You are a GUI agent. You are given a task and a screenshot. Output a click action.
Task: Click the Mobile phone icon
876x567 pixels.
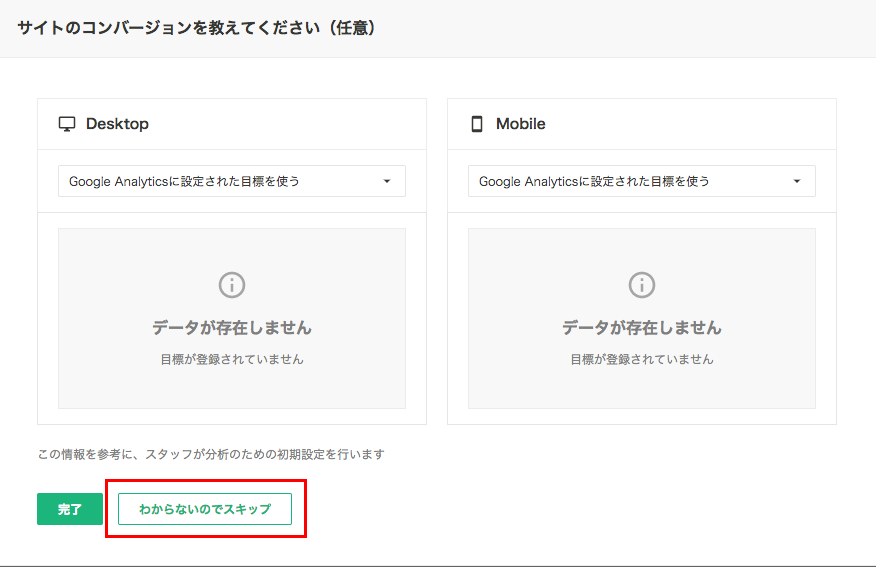pyautogui.click(x=477, y=124)
